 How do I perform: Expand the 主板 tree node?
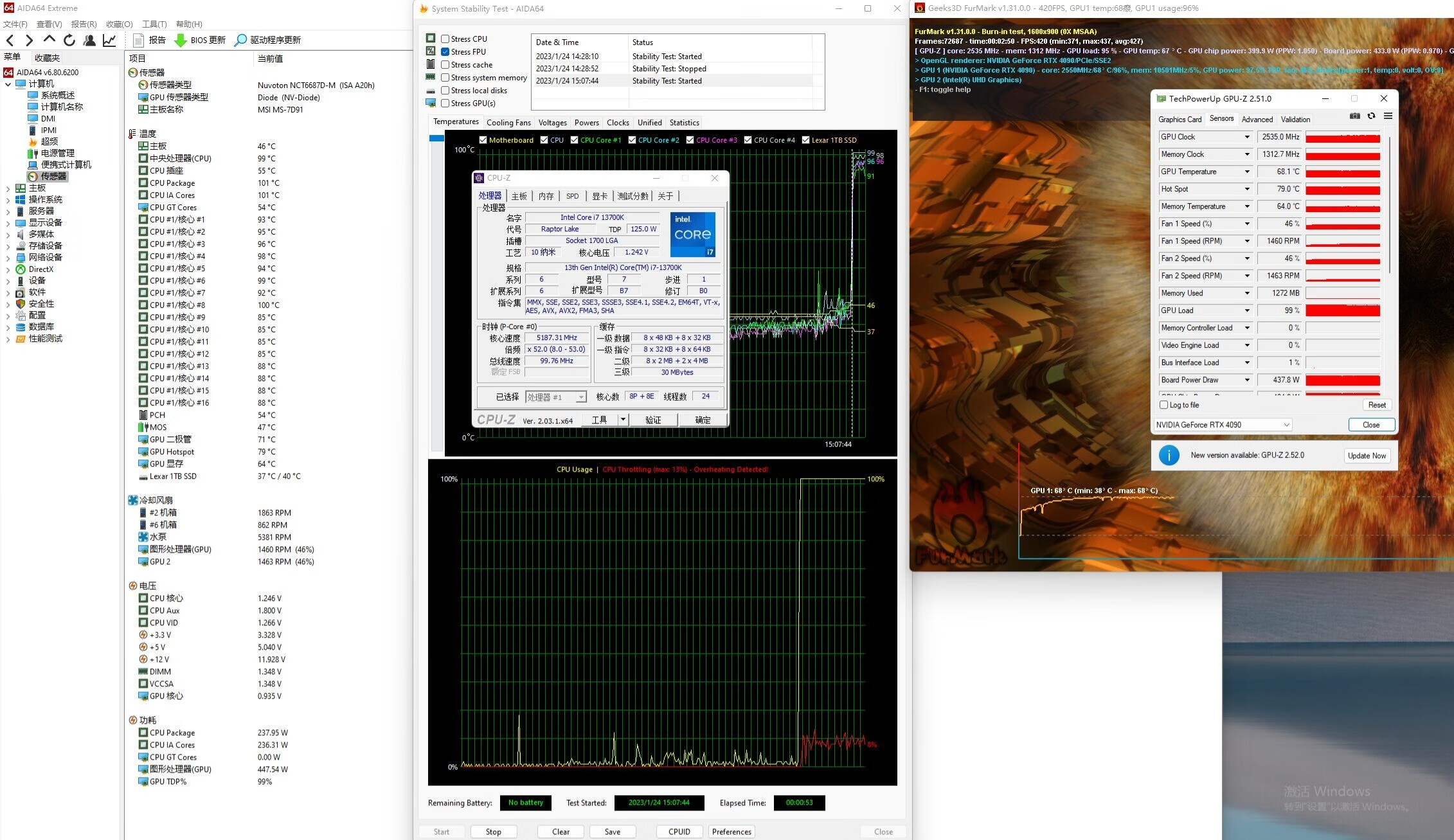[8, 188]
